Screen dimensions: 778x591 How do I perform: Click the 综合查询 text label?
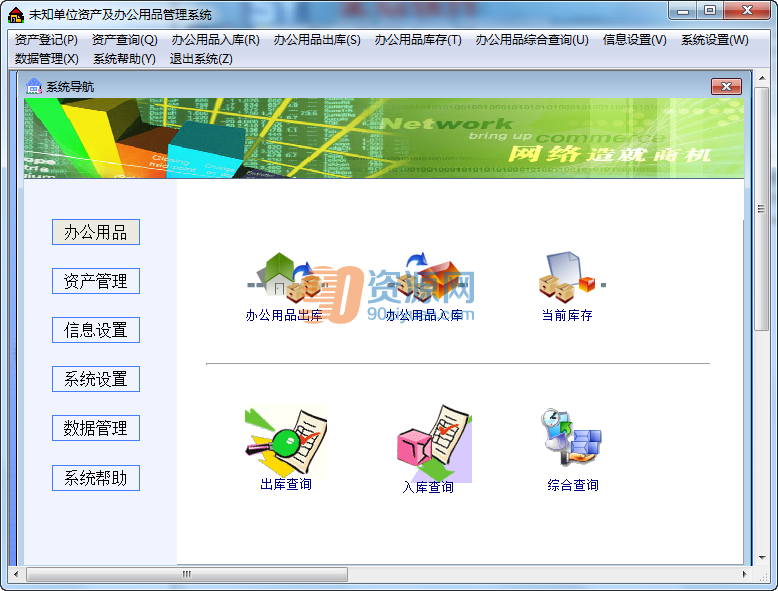[573, 485]
